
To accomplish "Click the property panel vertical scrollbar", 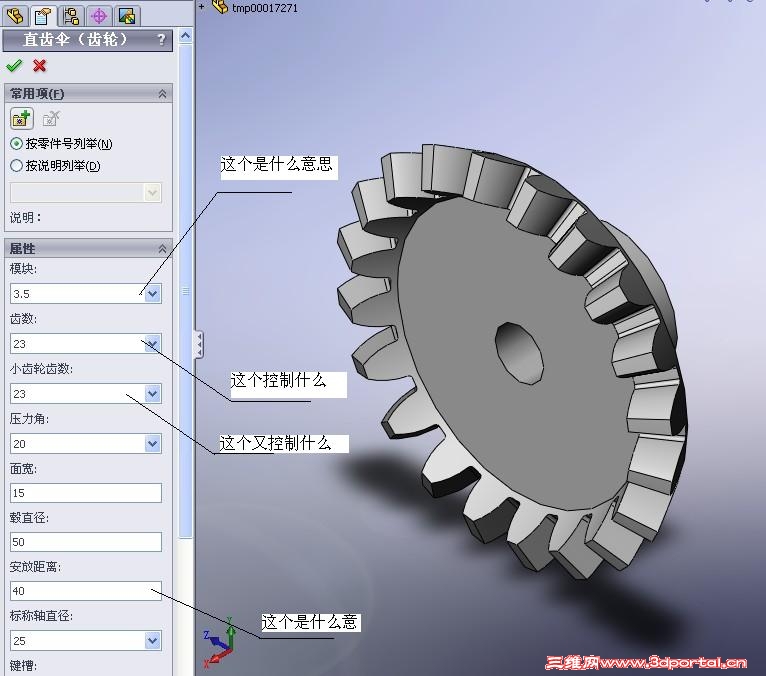I will pos(186,291).
